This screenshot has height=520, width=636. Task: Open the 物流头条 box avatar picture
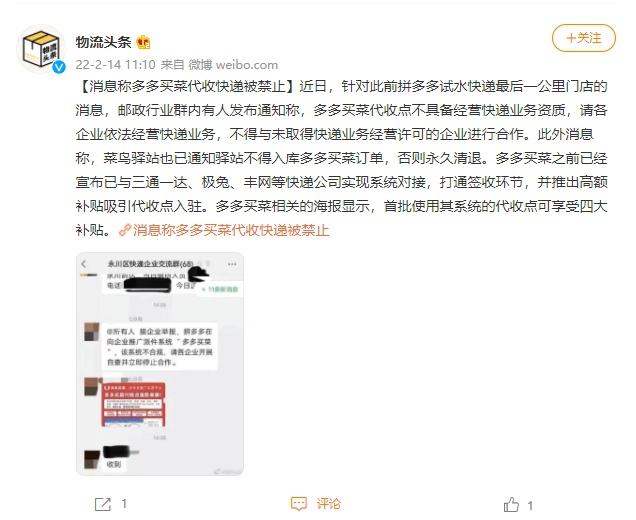tap(41, 49)
